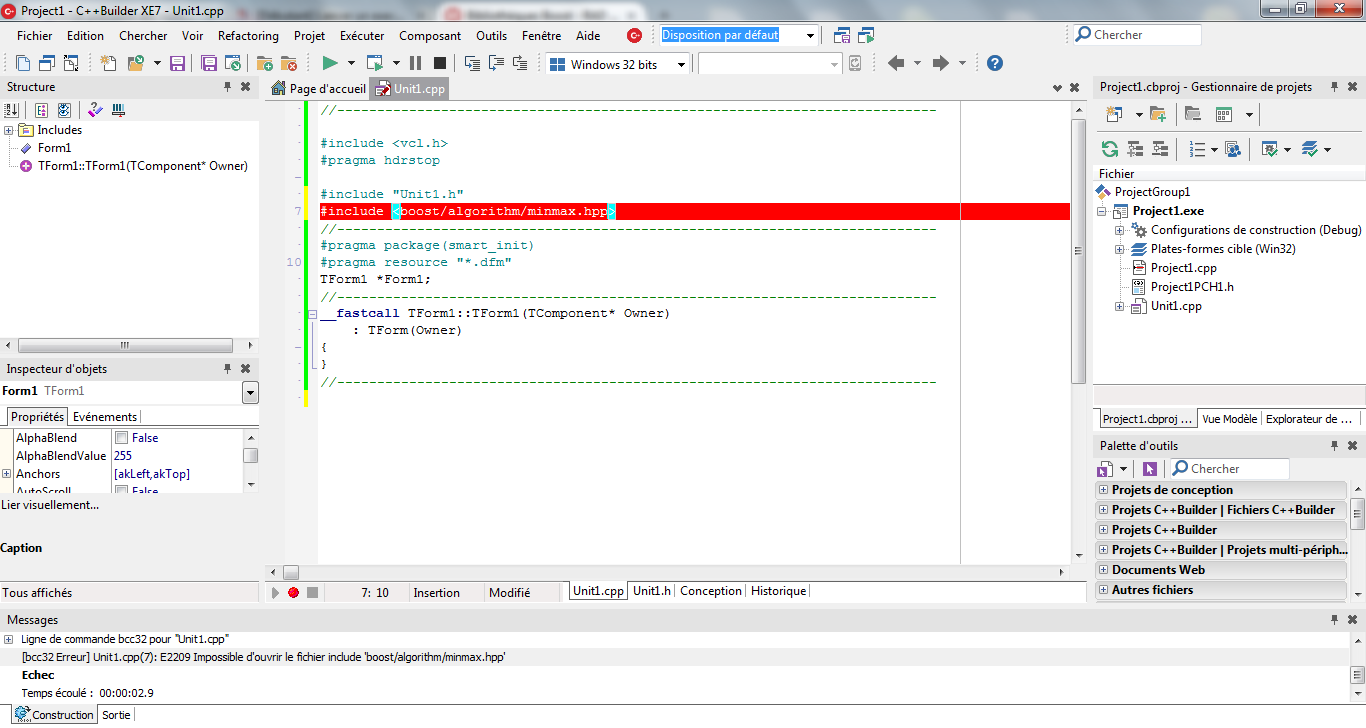Click the Forward navigation arrow
The image size is (1366, 728).
click(x=940, y=63)
